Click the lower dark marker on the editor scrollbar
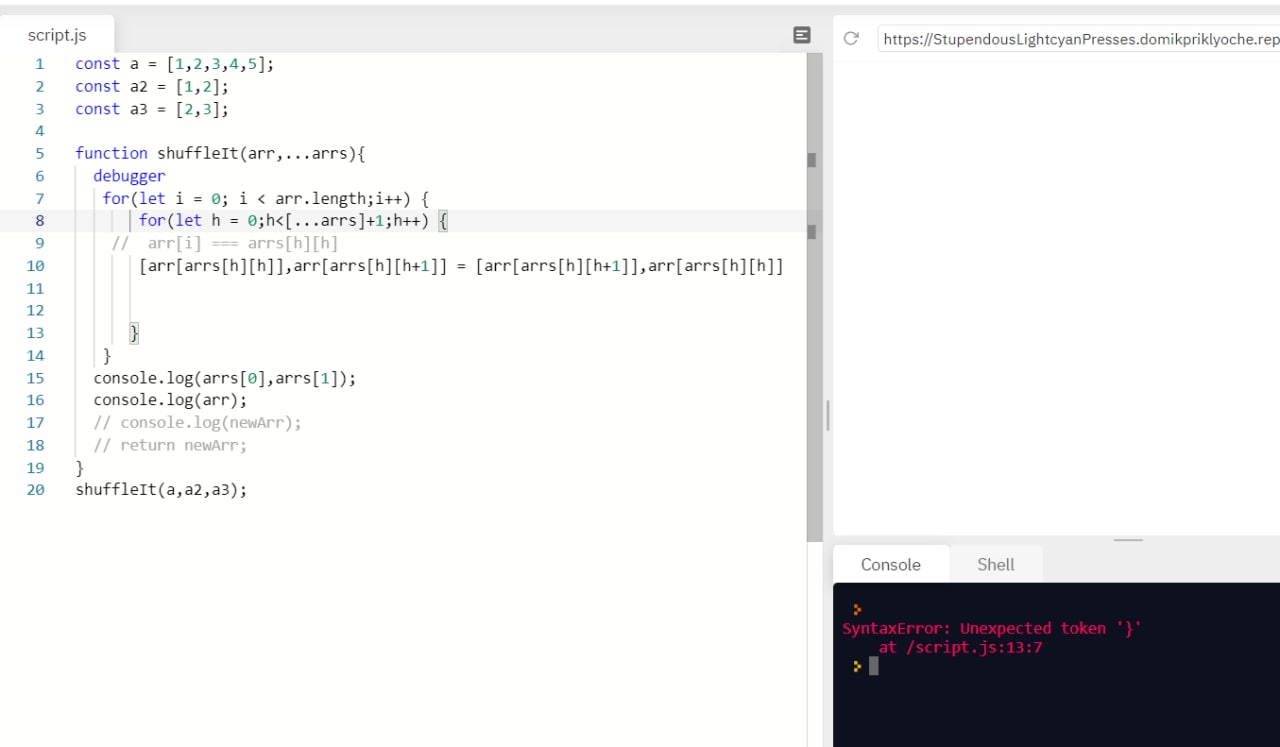Image resolution: width=1280 pixels, height=747 pixels. coord(811,232)
